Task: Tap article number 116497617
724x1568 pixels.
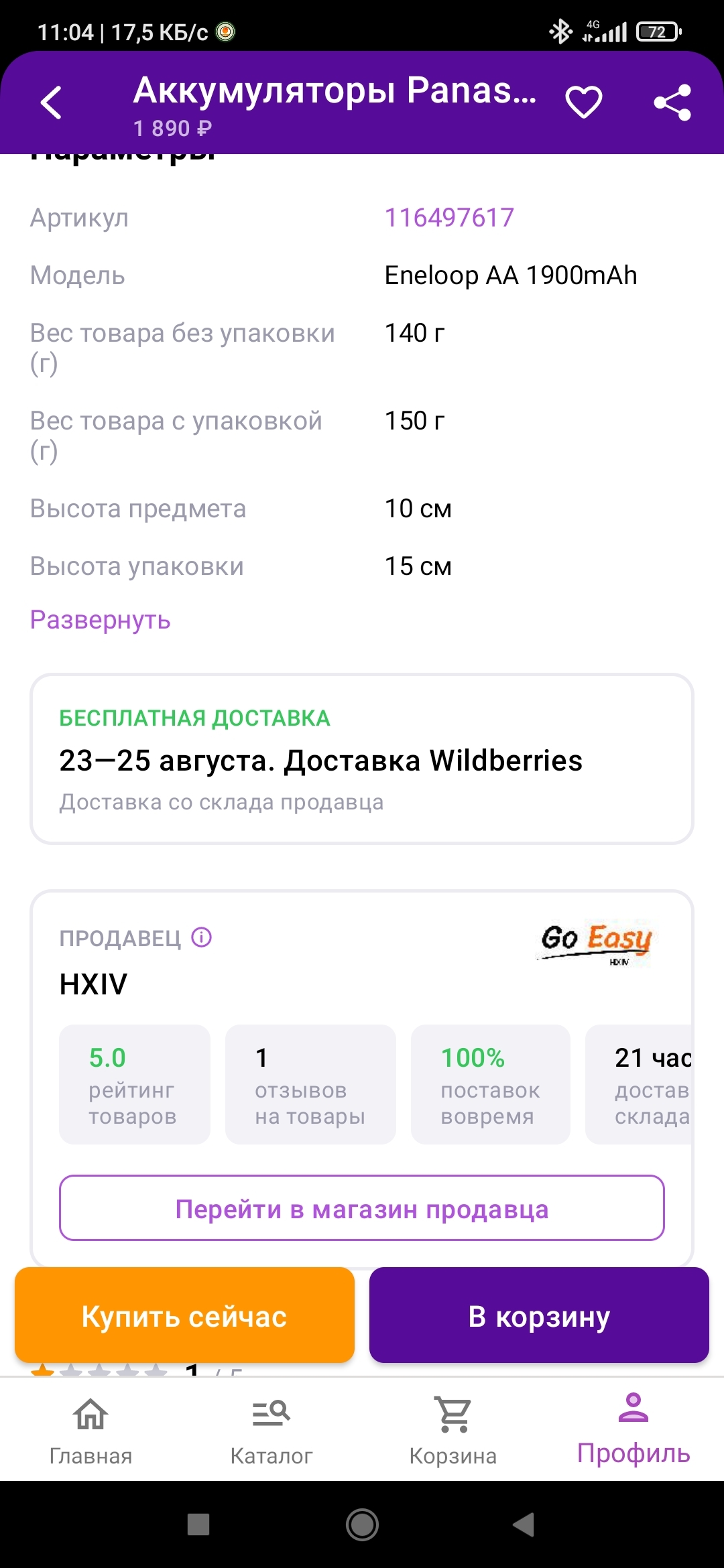Action: tap(449, 218)
